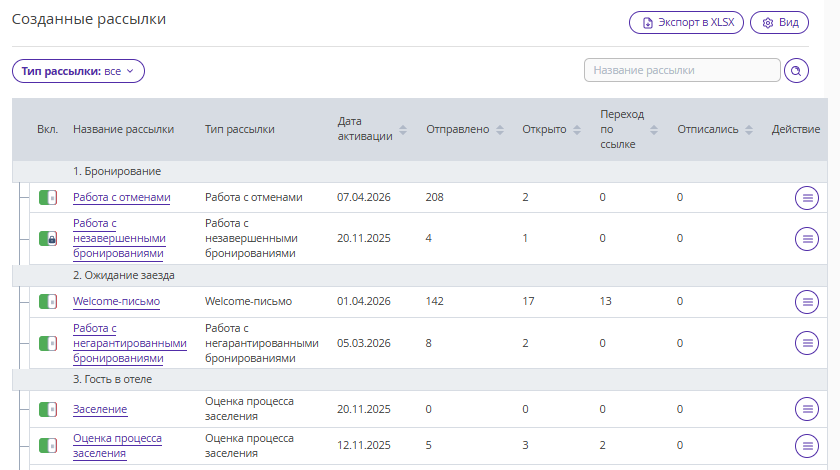Open action menu for Welcome-письмо row

click(x=806, y=301)
